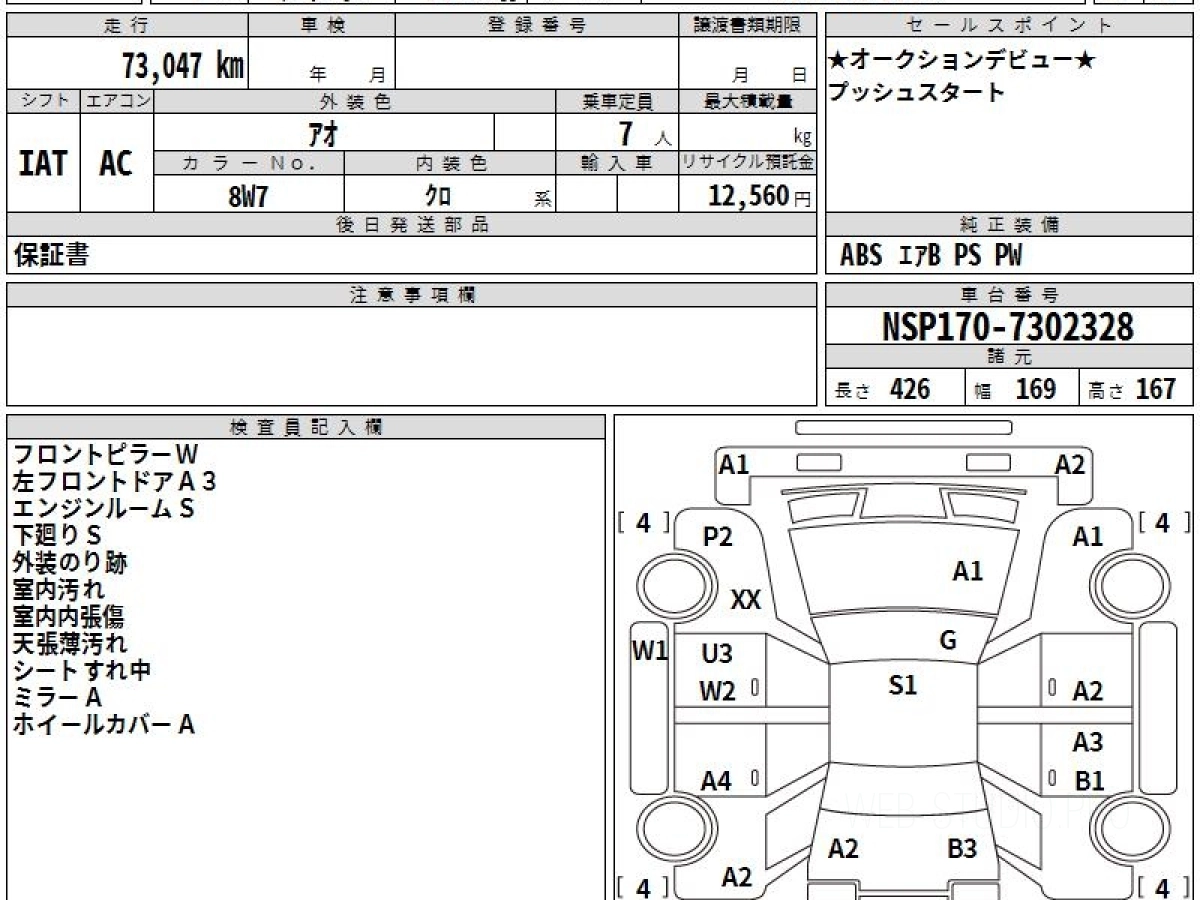Select the 外装色 header
Viewport: 1200px width, 900px height.
click(x=355, y=101)
